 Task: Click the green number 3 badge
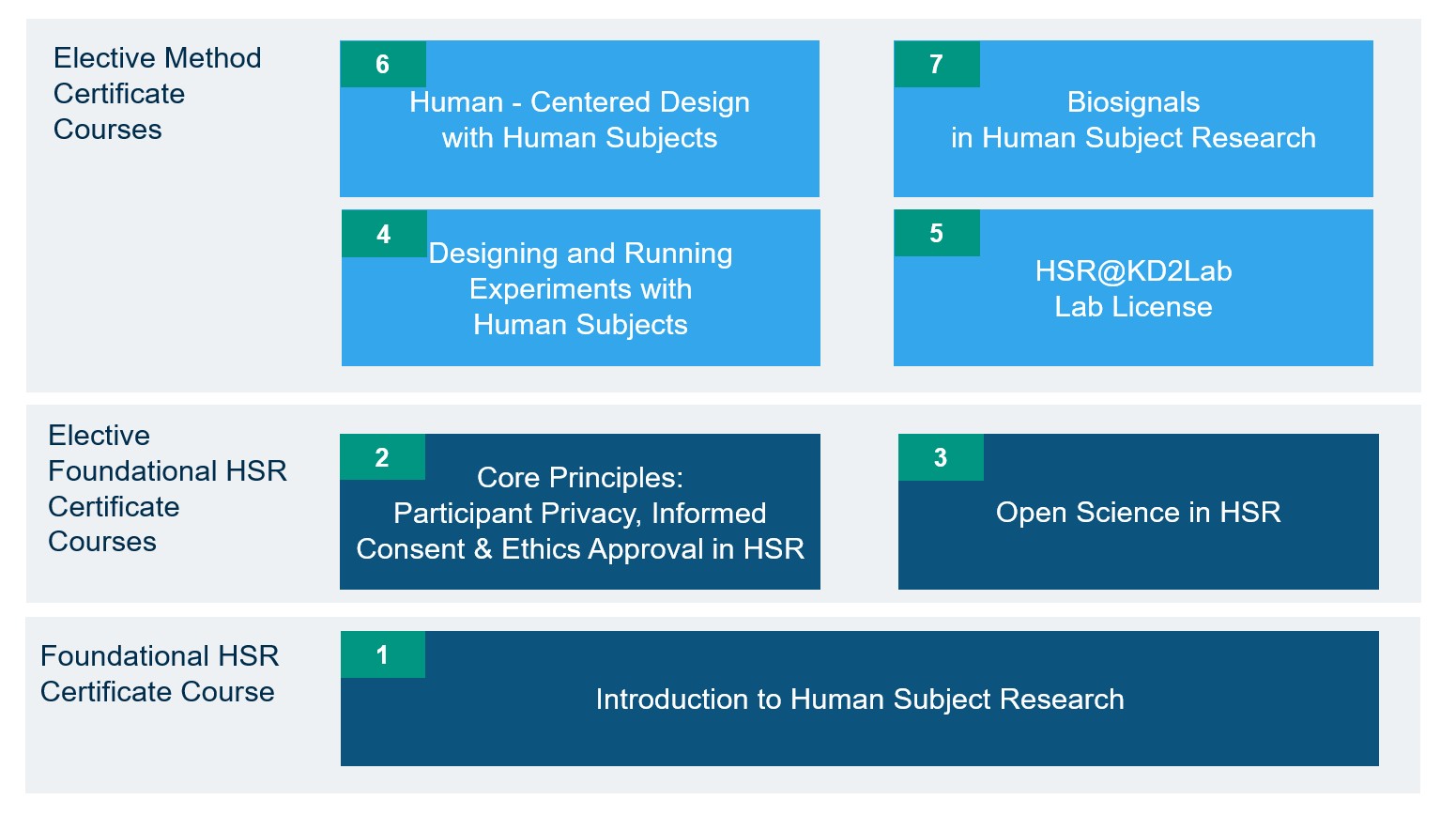point(941,457)
